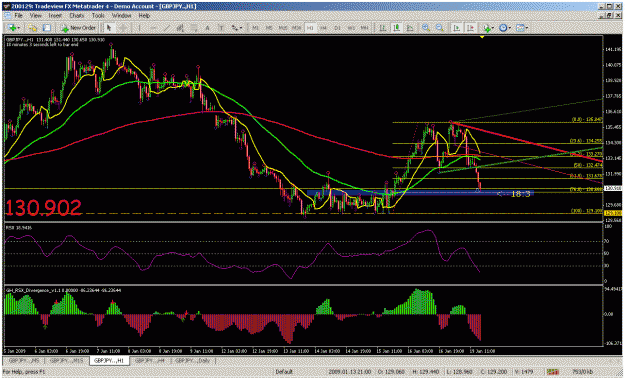Switch to GBPJPY M5 chart tab
The image size is (625, 378).
click(x=24, y=360)
